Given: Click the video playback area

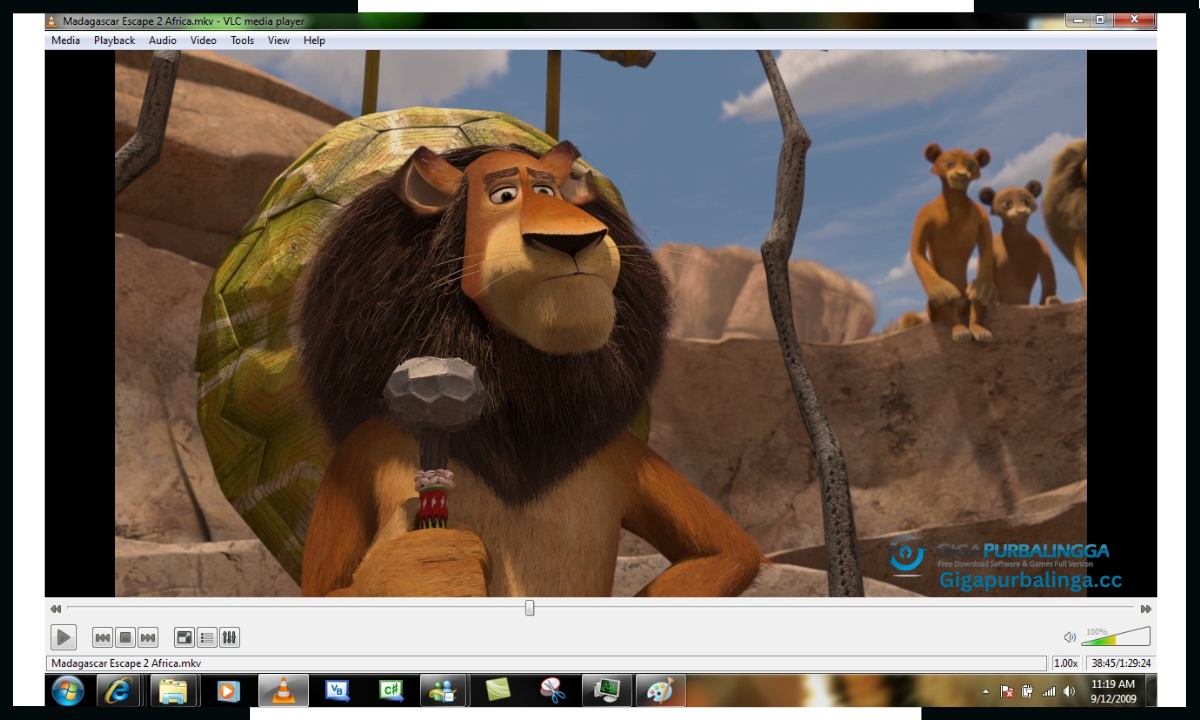Looking at the screenshot, I should (601, 324).
